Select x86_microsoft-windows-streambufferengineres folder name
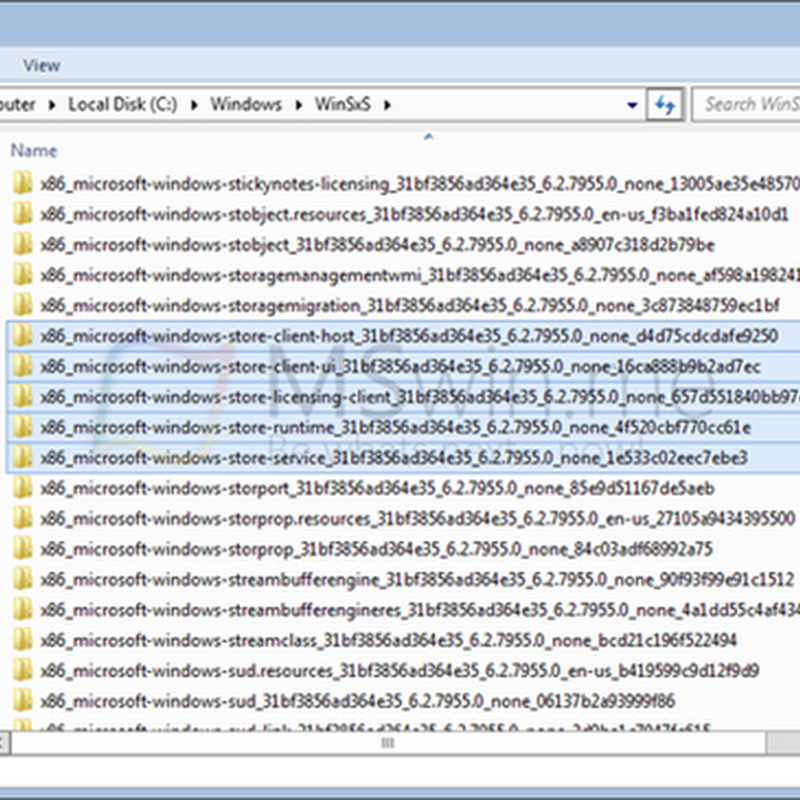The height and width of the screenshot is (800, 800). click(x=420, y=610)
